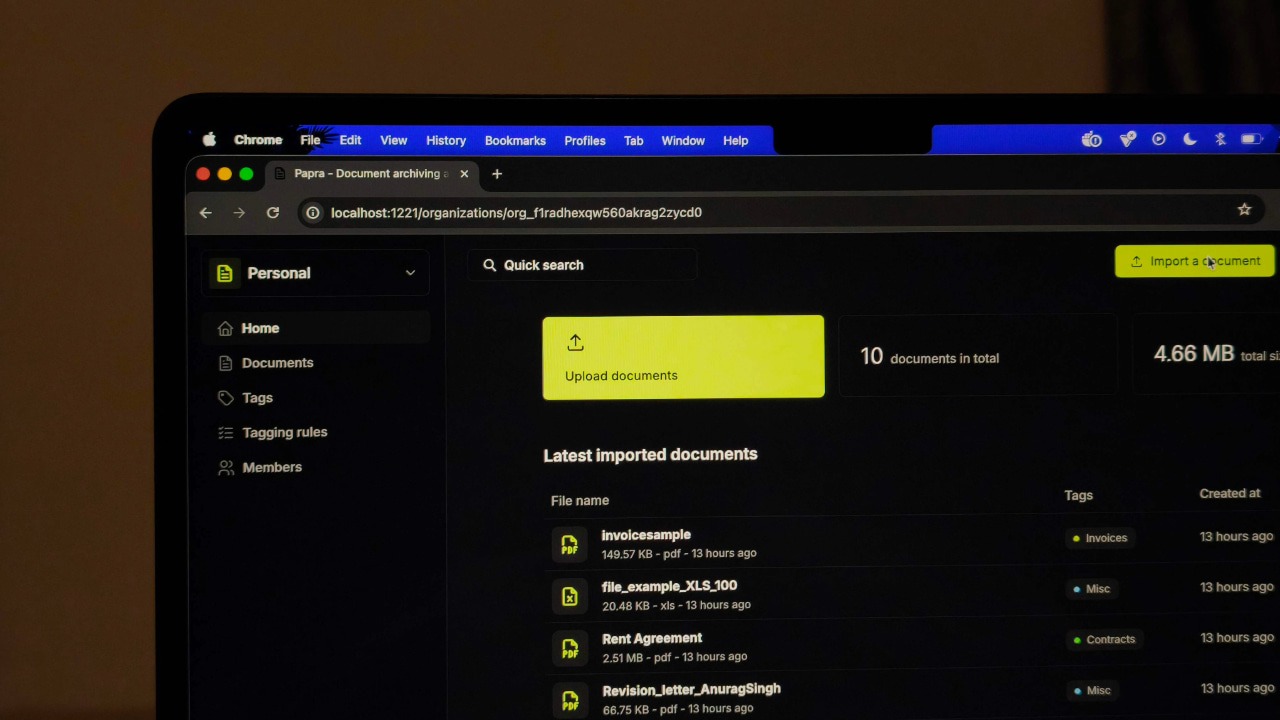Expand the Personal organization dropdown
1280x720 pixels.
(410, 272)
